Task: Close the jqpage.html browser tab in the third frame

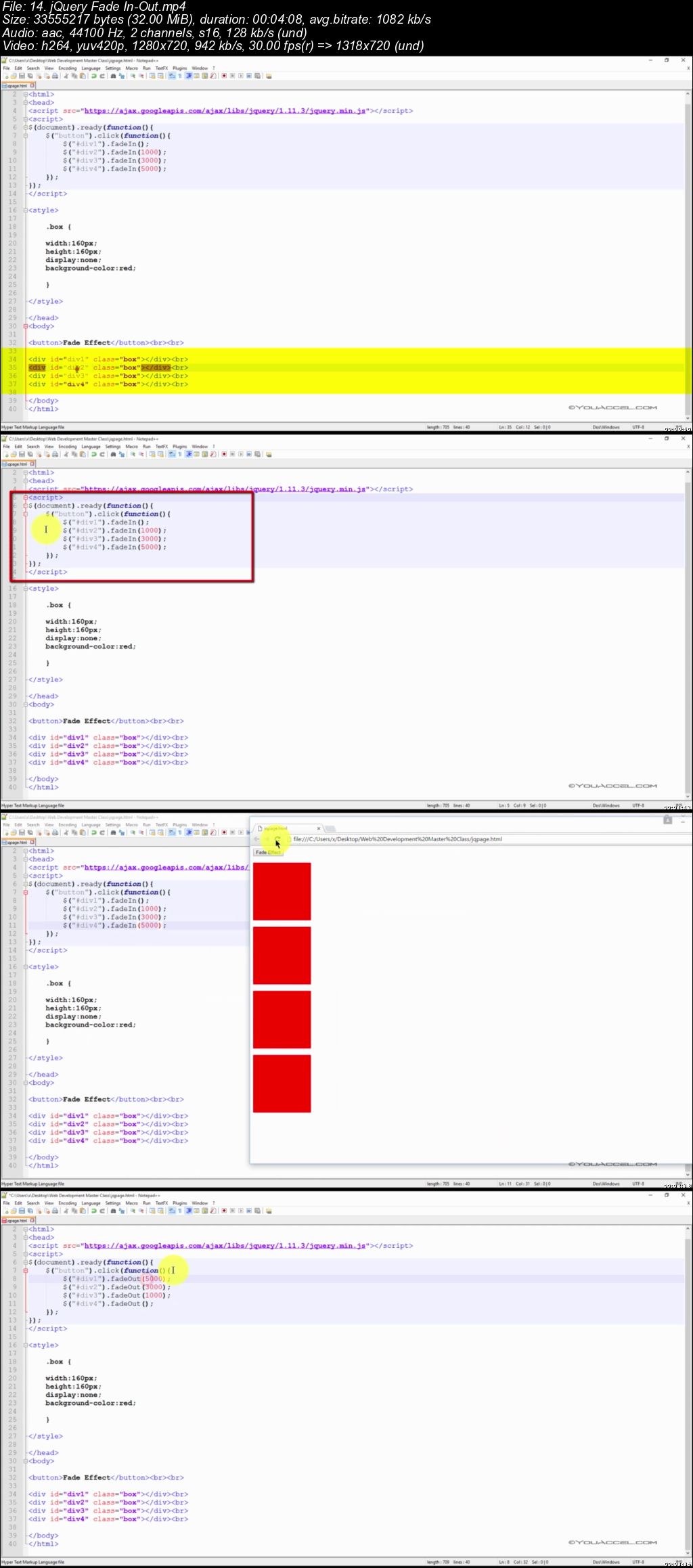Action: (319, 828)
